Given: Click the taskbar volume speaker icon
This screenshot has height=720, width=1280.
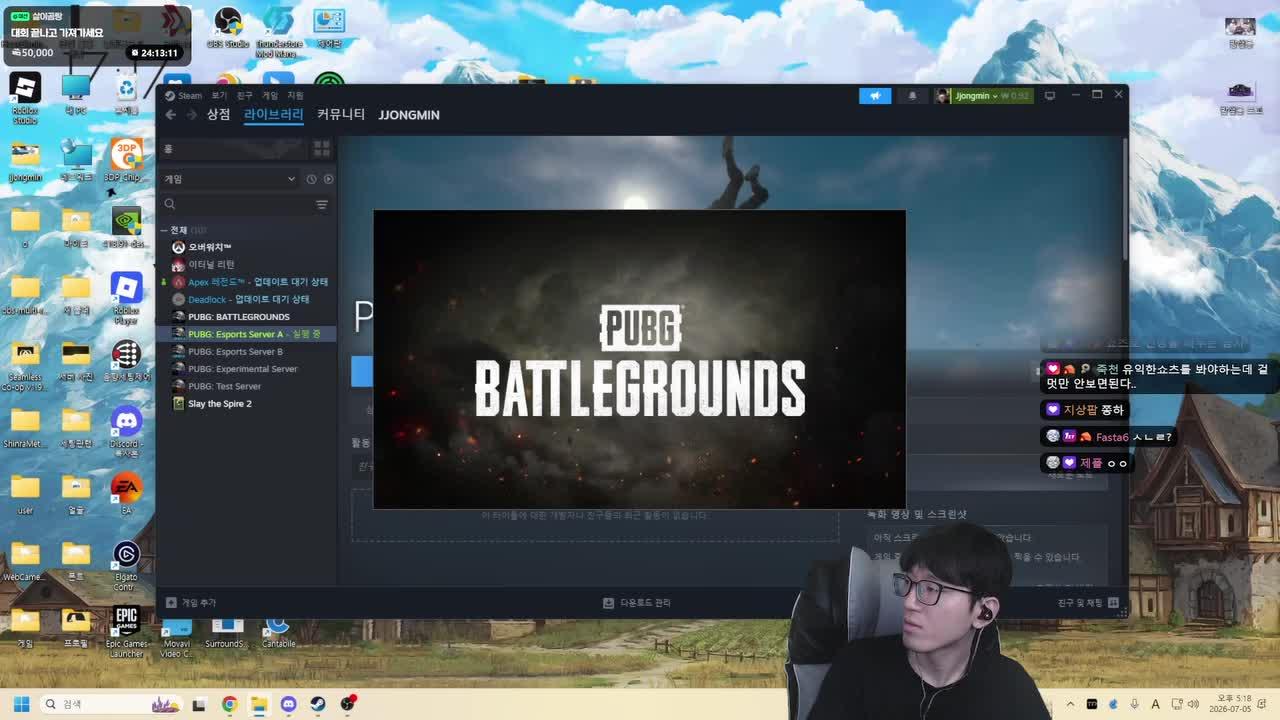Looking at the screenshot, I should 1192,704.
